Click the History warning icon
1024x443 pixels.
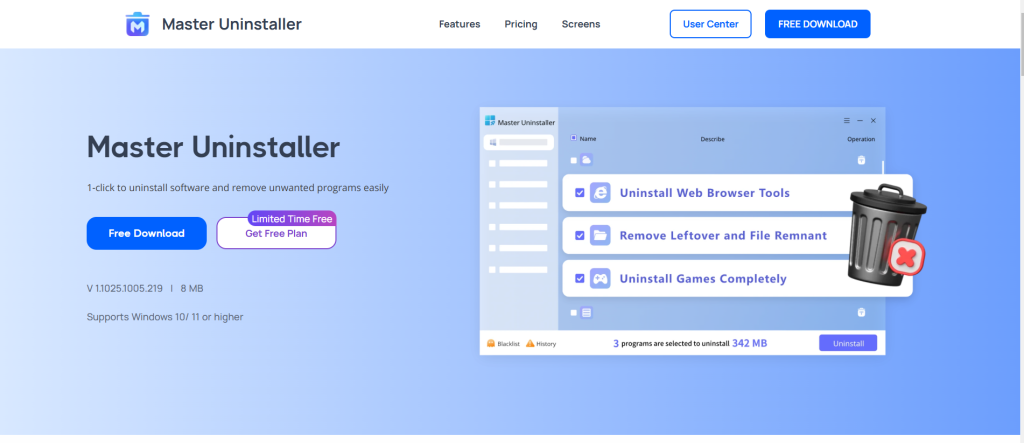[530, 343]
